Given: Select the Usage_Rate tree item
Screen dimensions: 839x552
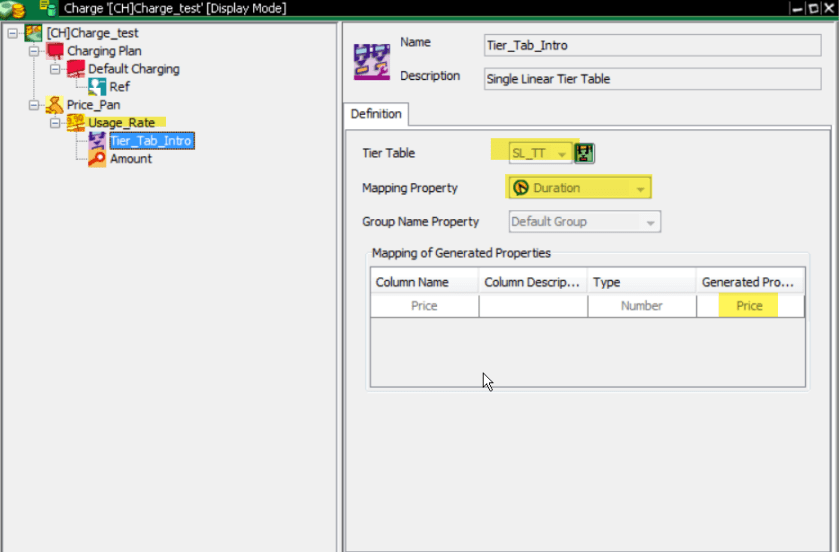Looking at the screenshot, I should 121,123.
